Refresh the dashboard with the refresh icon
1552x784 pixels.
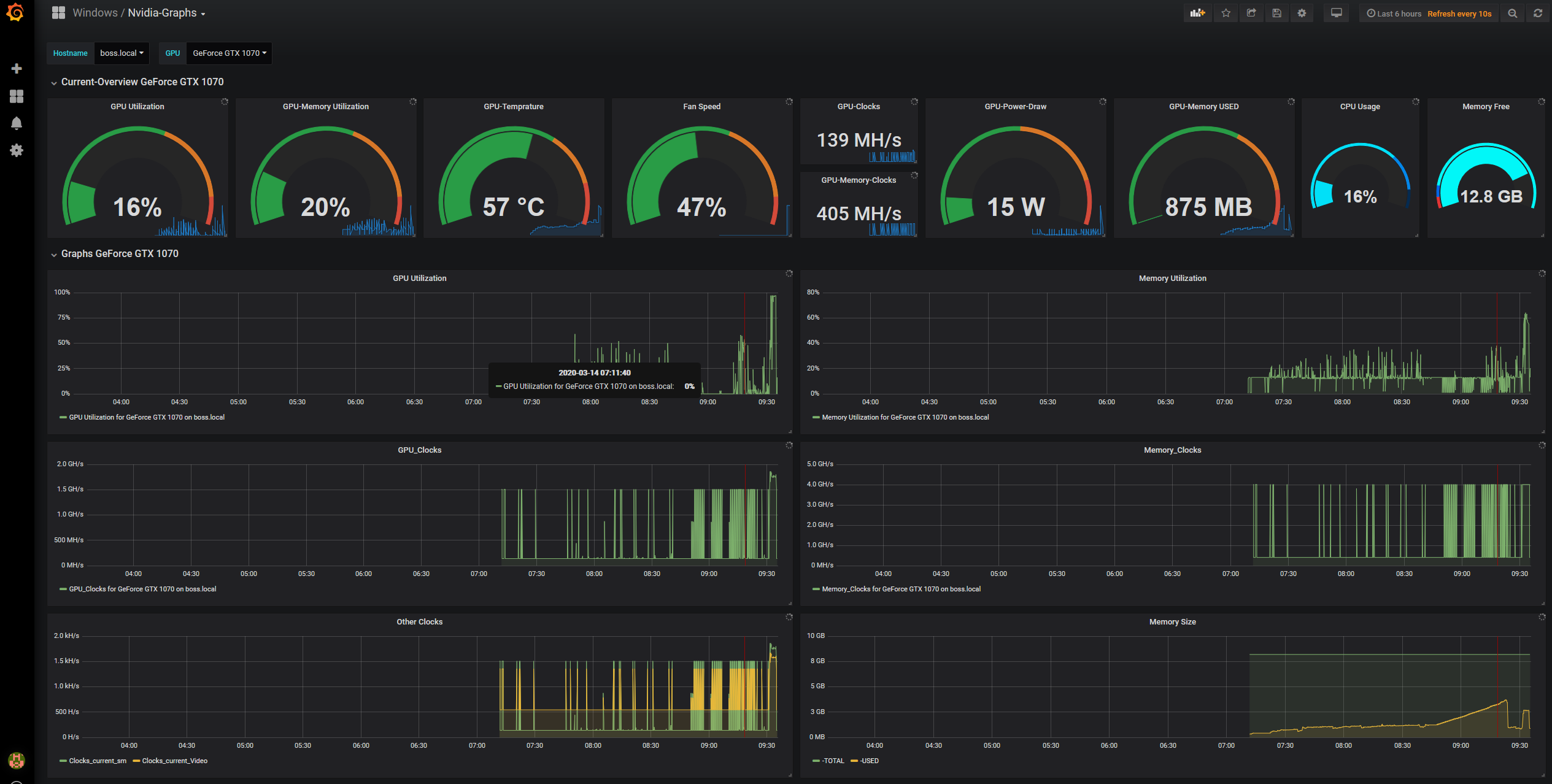(x=1538, y=13)
